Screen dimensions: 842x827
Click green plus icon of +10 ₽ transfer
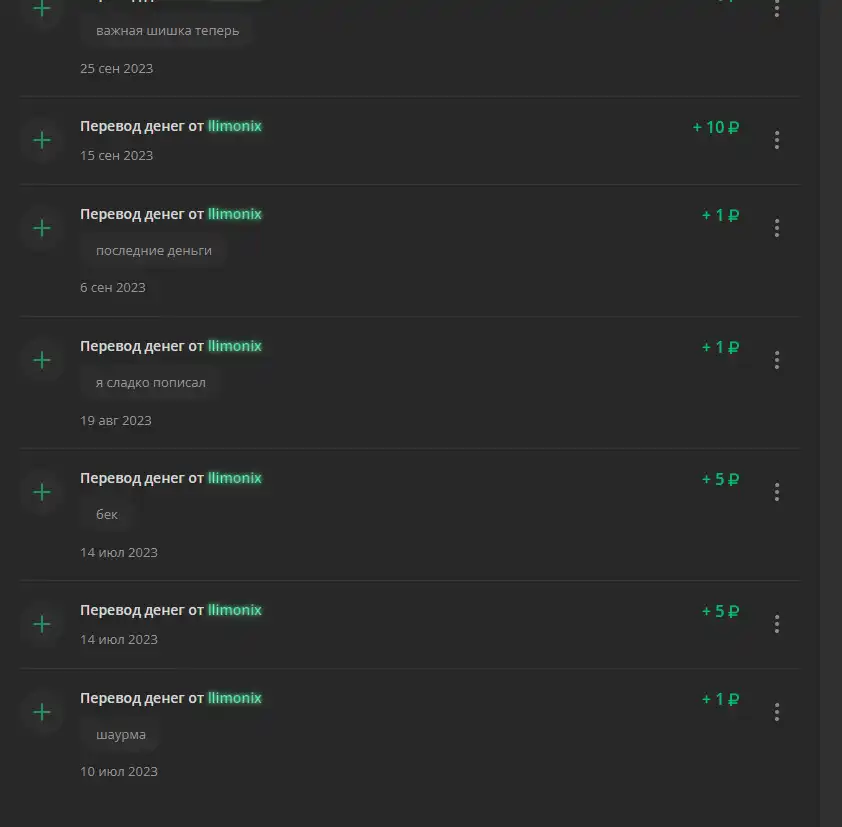[42, 140]
